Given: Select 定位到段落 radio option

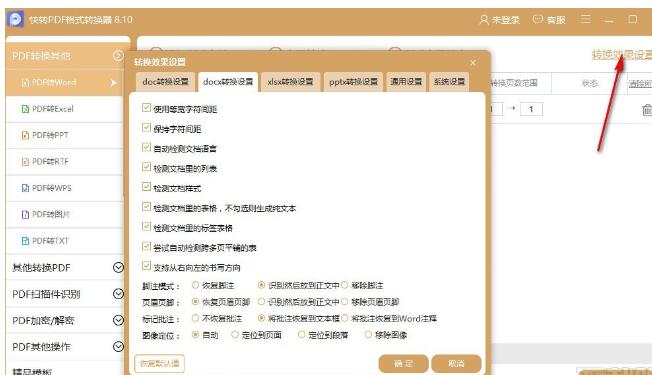Looking at the screenshot, I should (301, 335).
